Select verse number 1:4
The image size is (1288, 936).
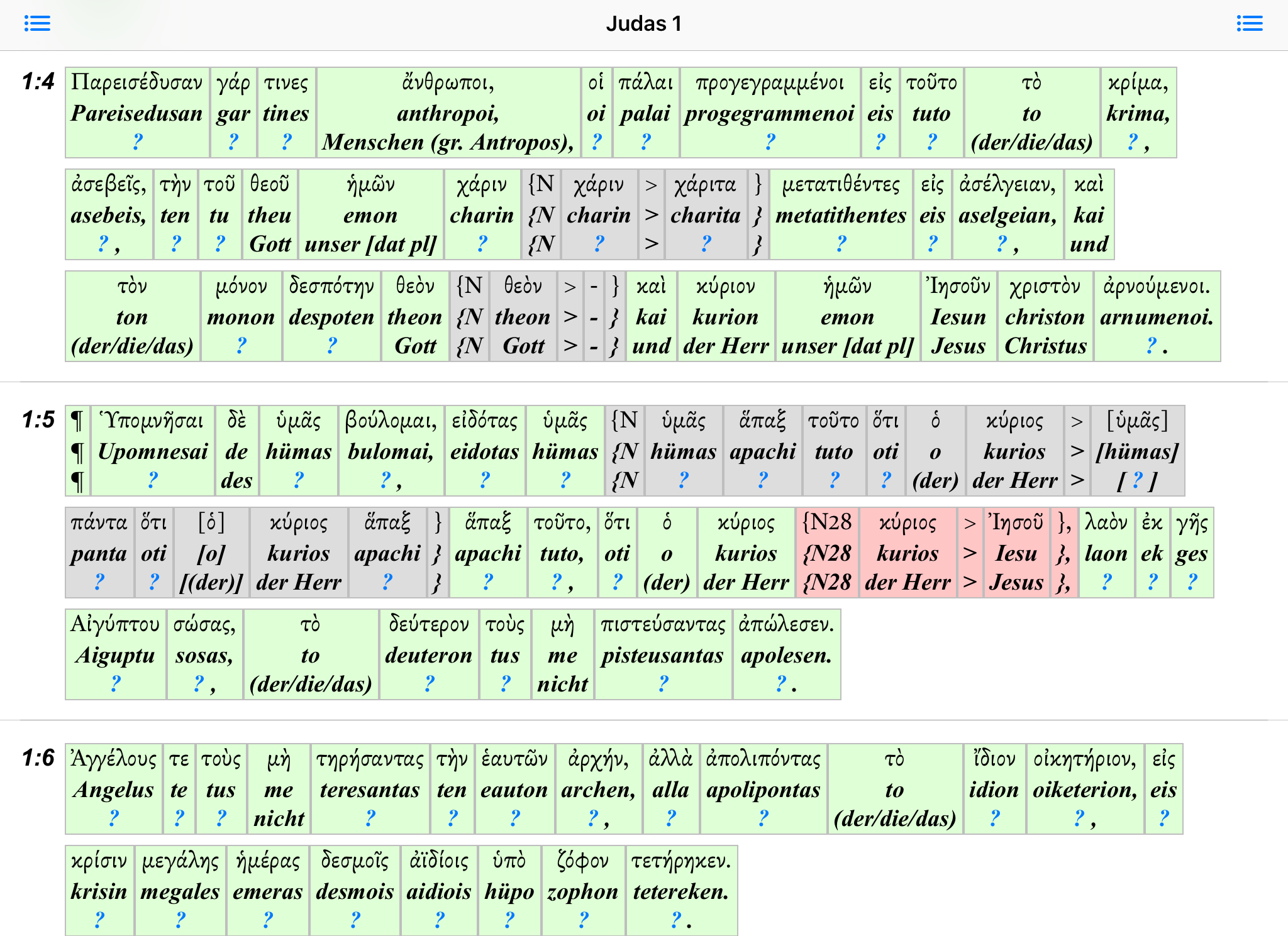coord(38,82)
